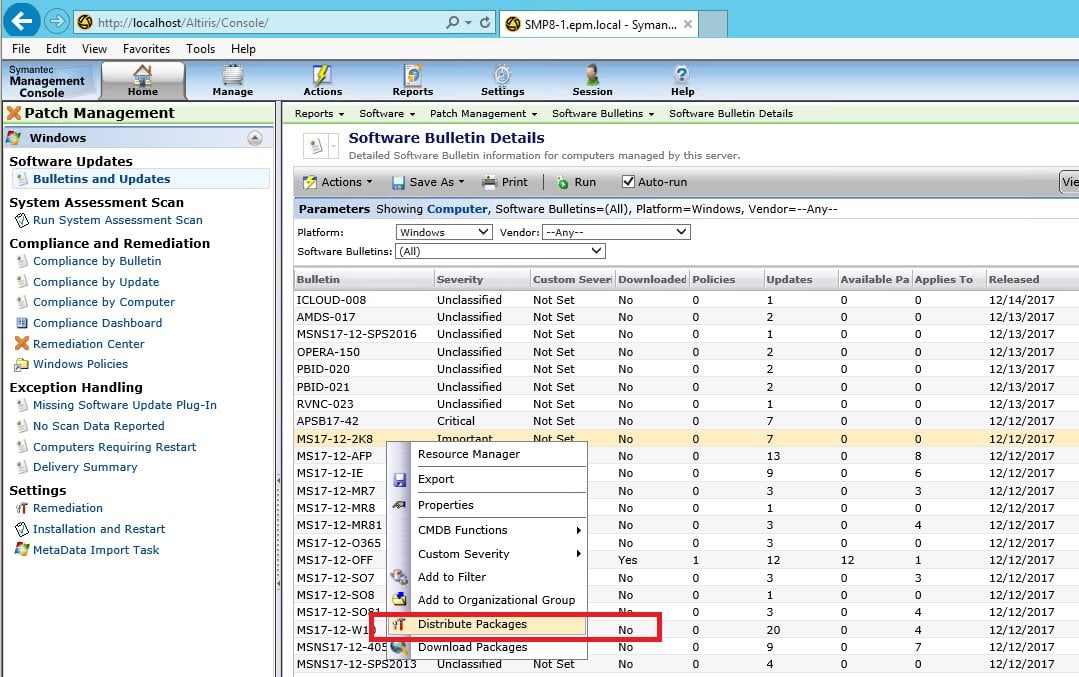This screenshot has height=677, width=1079.
Task: Open Compliance by Computer link
Action: [104, 302]
